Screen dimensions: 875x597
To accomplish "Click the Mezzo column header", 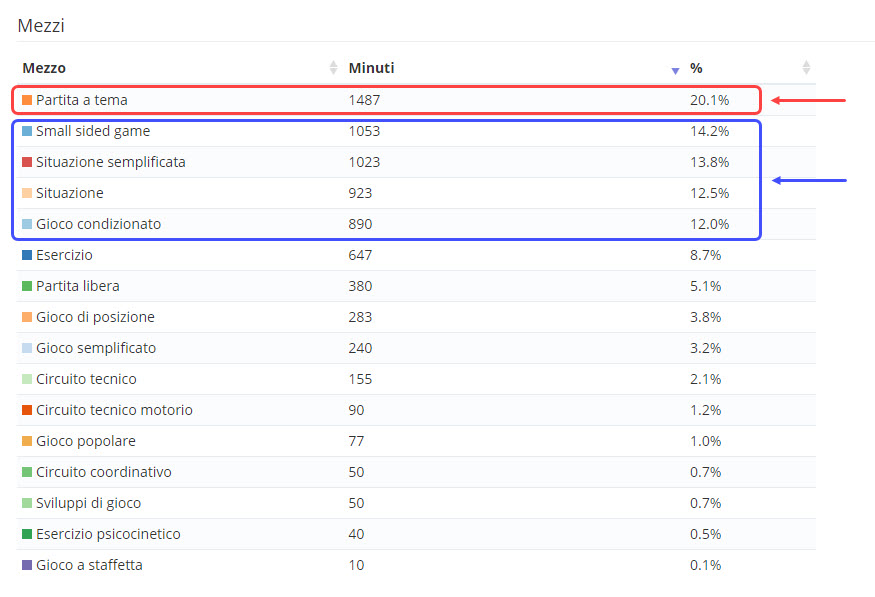I will 44,68.
